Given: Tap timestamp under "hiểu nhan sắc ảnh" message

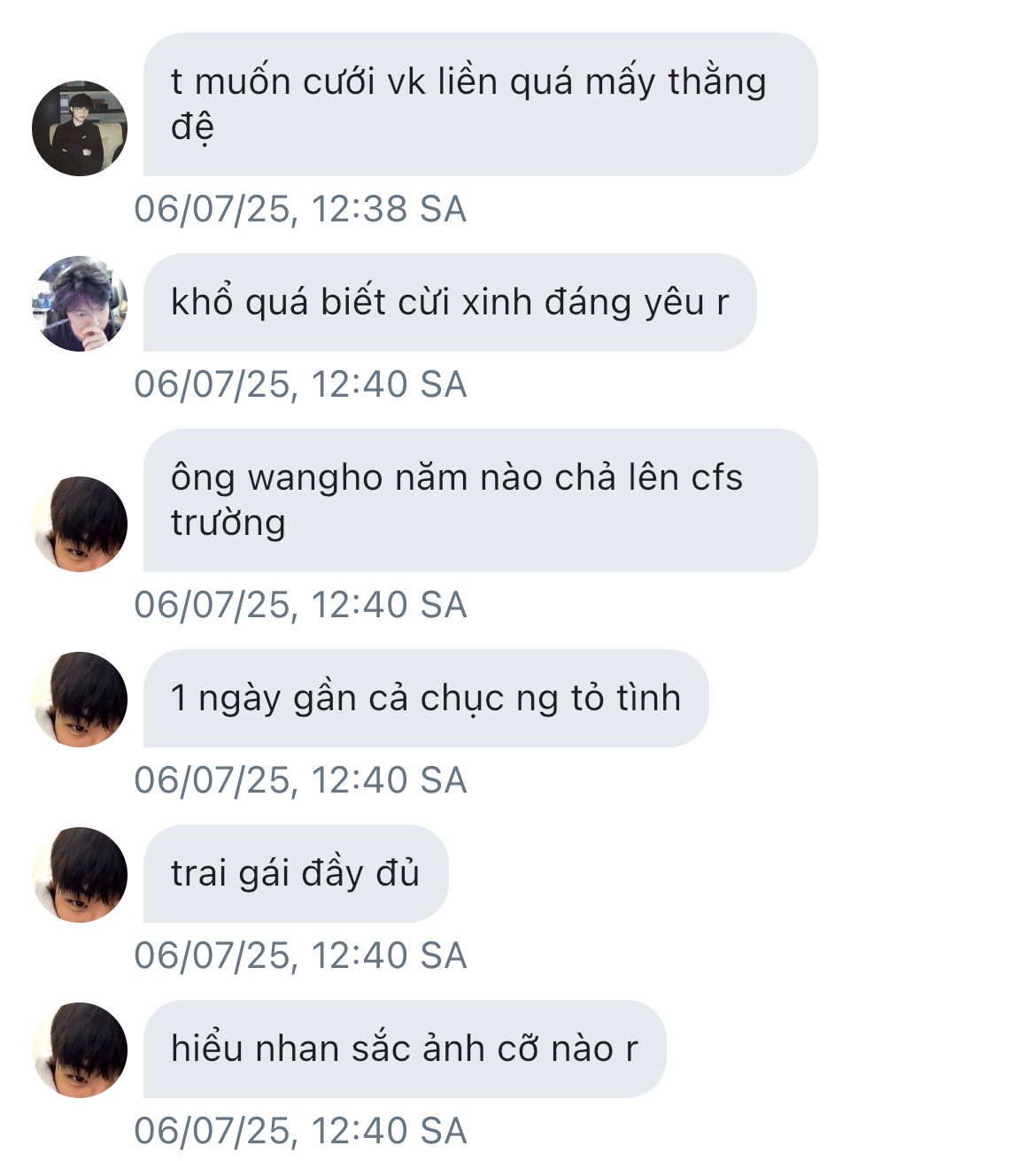Looking at the screenshot, I should click(x=300, y=1132).
